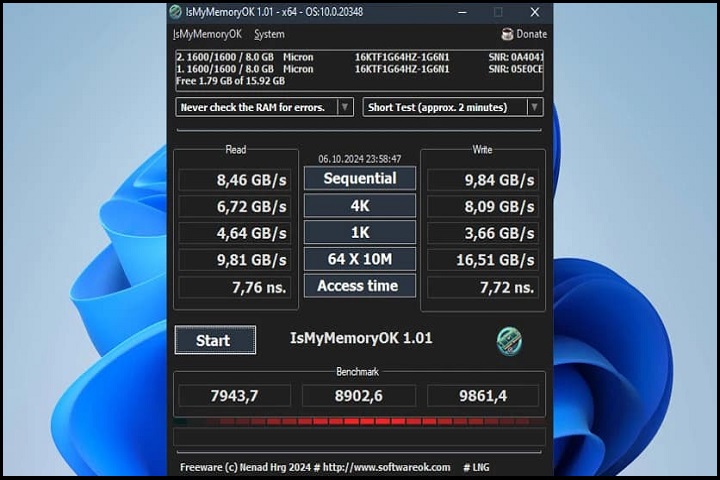Select the Sequential test button
The image size is (720, 480).
tap(358, 179)
